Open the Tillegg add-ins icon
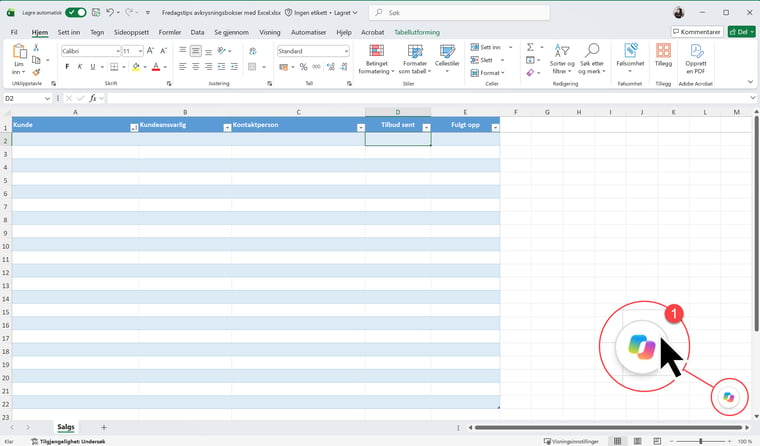 tap(663, 50)
